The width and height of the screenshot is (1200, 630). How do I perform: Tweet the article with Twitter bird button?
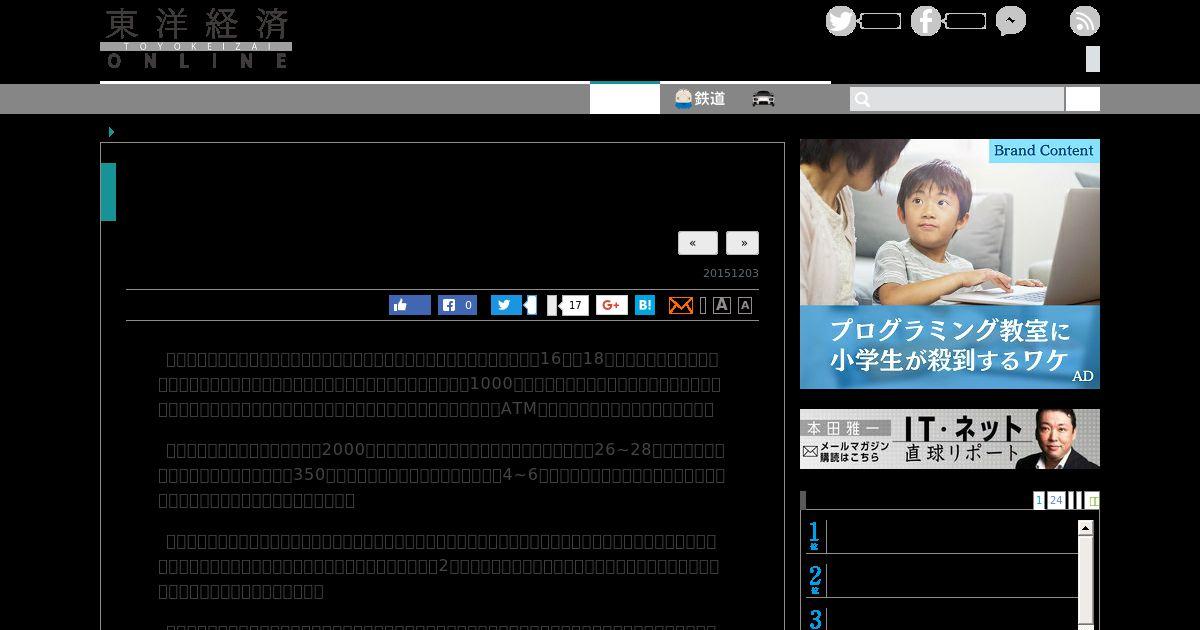coord(506,305)
